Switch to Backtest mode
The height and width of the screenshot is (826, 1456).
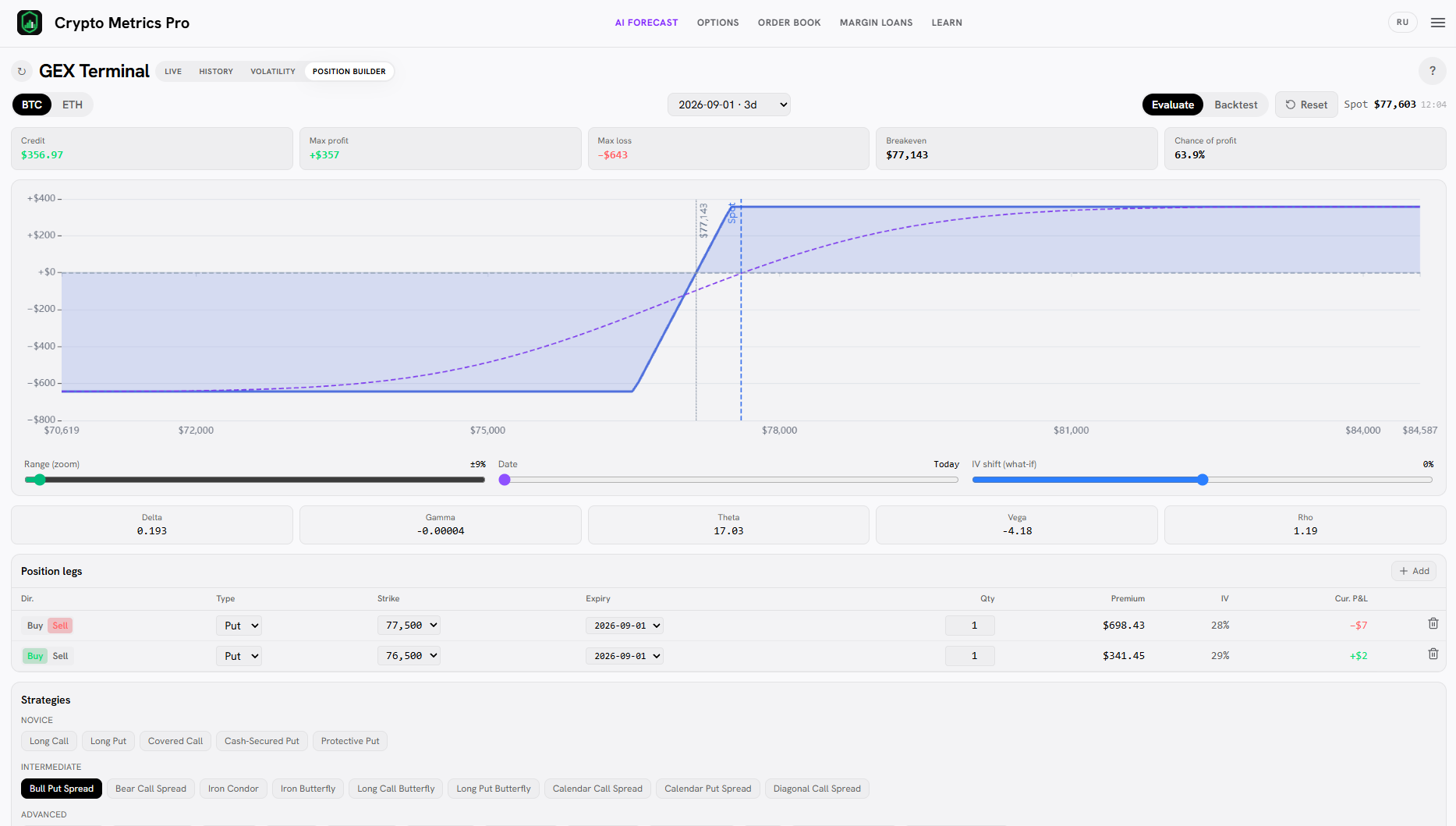(x=1235, y=105)
